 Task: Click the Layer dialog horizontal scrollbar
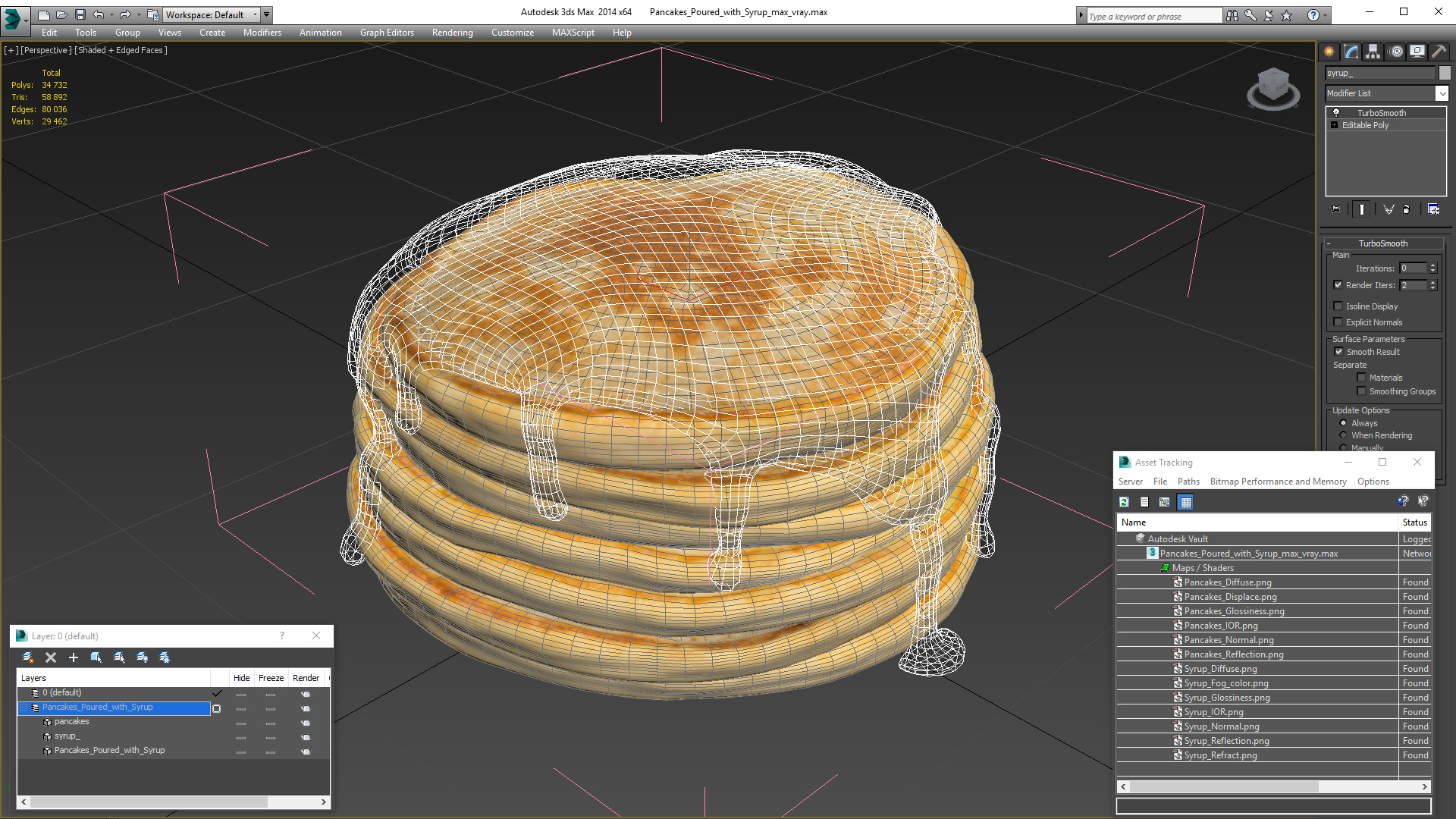point(173,802)
